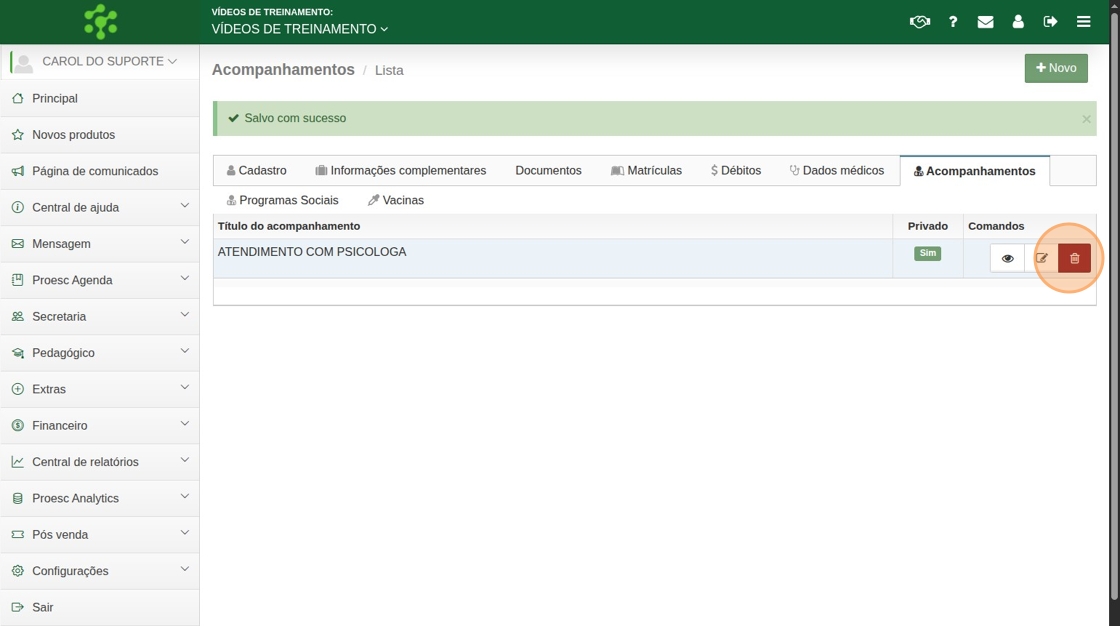Click the Acompanhamentos breadcrumb heading

click(x=283, y=69)
